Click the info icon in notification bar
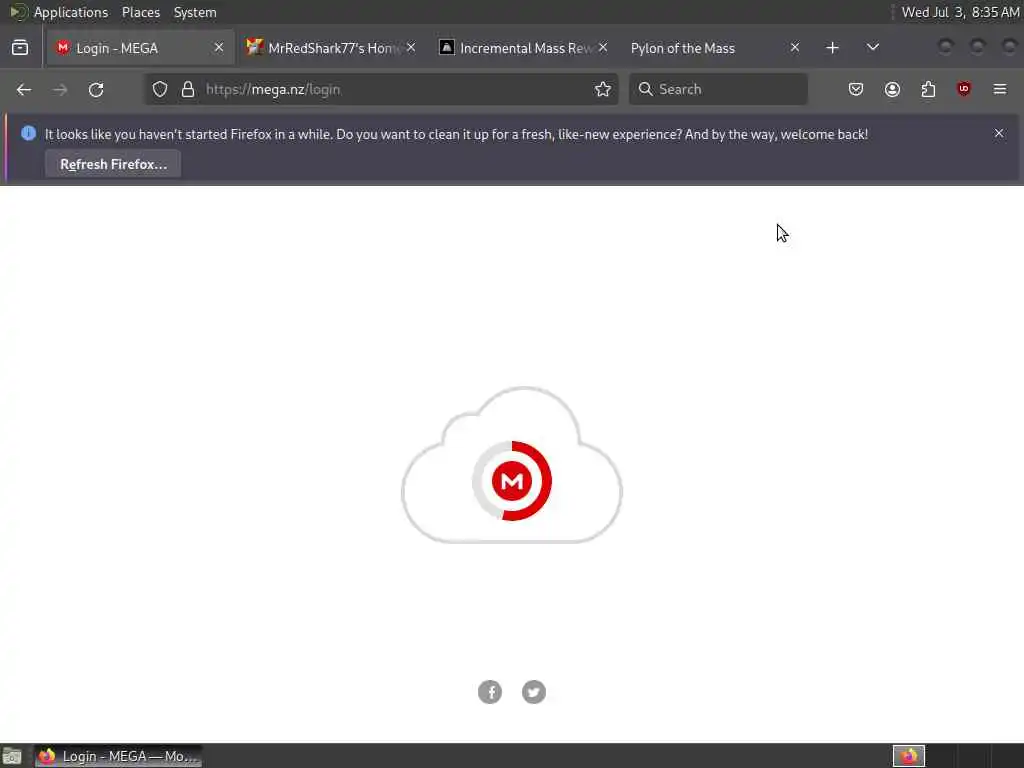The width and height of the screenshot is (1024, 768). (28, 133)
